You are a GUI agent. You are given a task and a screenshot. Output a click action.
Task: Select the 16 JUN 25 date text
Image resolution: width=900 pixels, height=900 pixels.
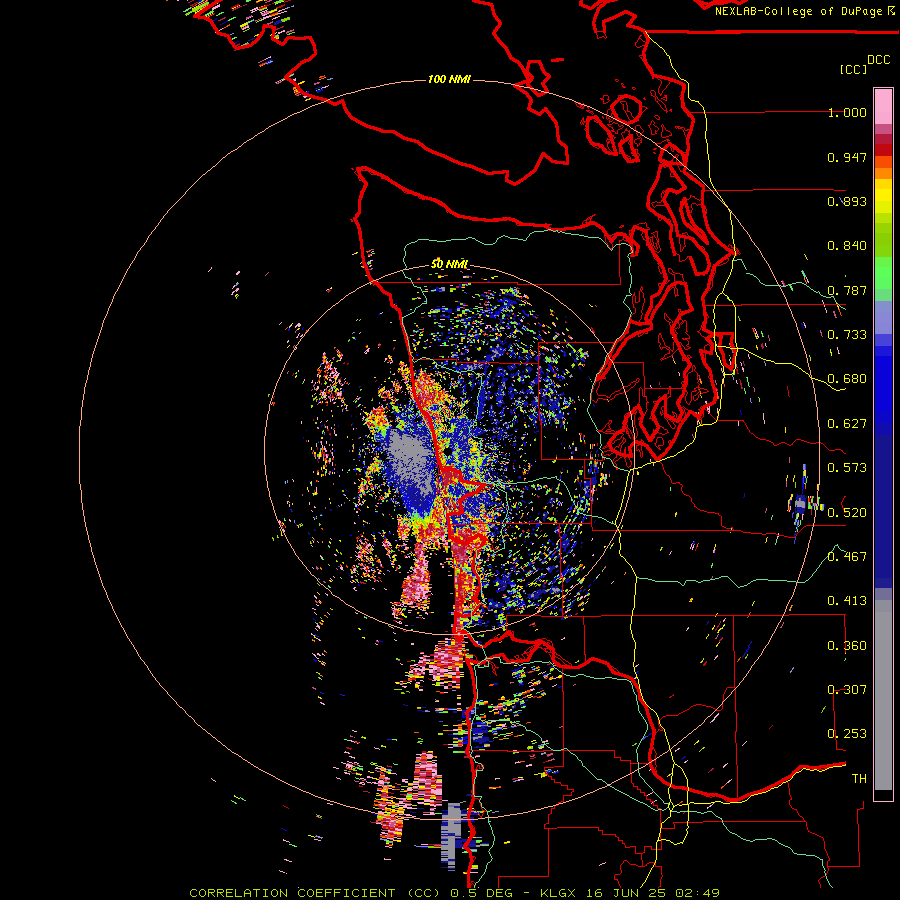(x=626, y=893)
